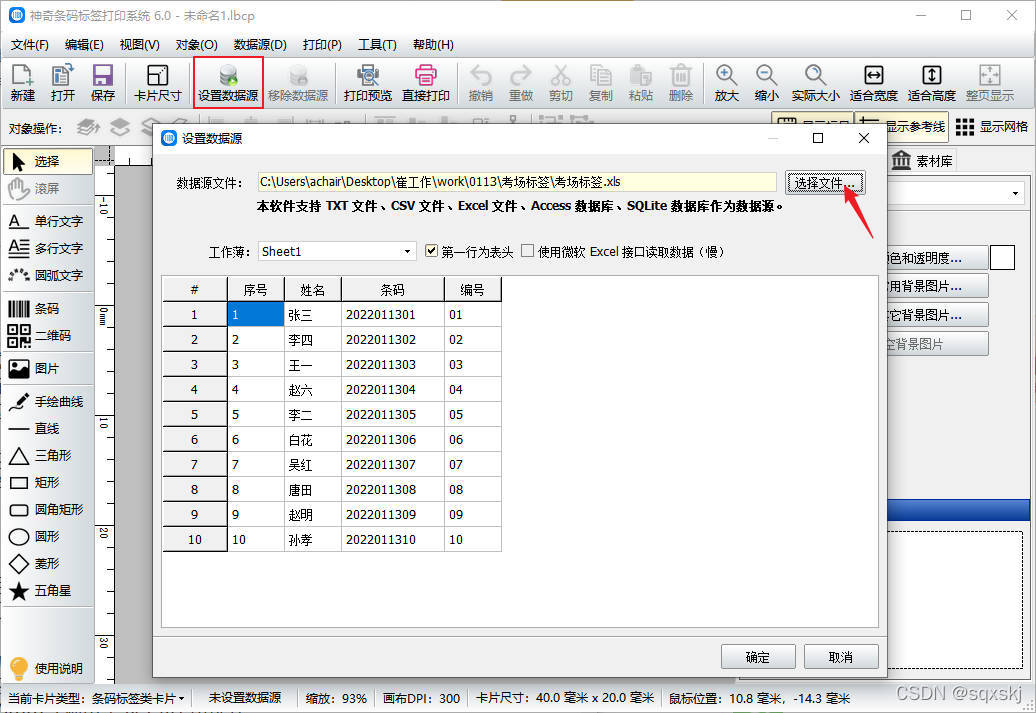
Task: Click the 条码 column header in table
Action: click(392, 289)
